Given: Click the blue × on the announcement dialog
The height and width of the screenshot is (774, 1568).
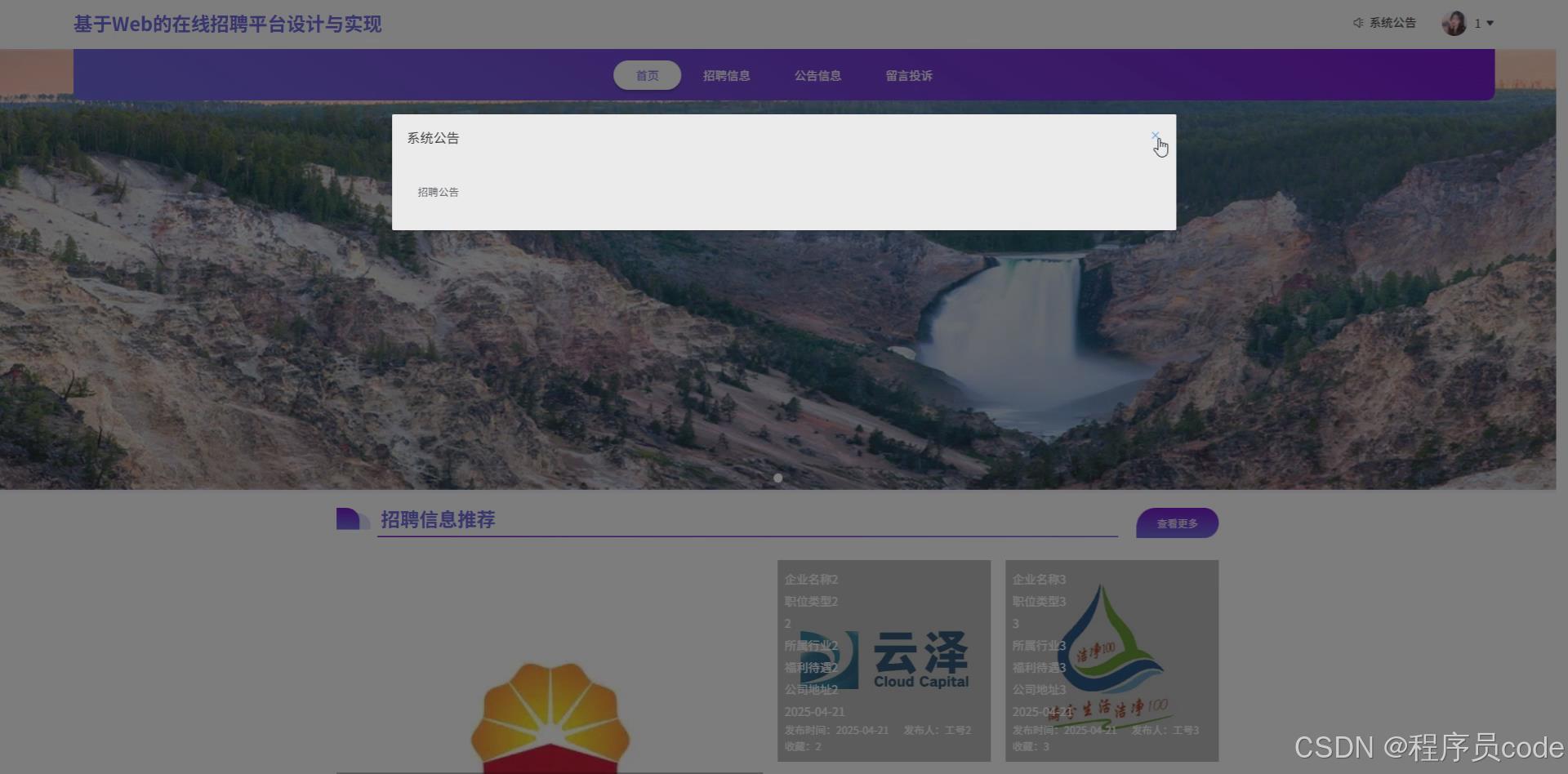Looking at the screenshot, I should tap(1156, 136).
